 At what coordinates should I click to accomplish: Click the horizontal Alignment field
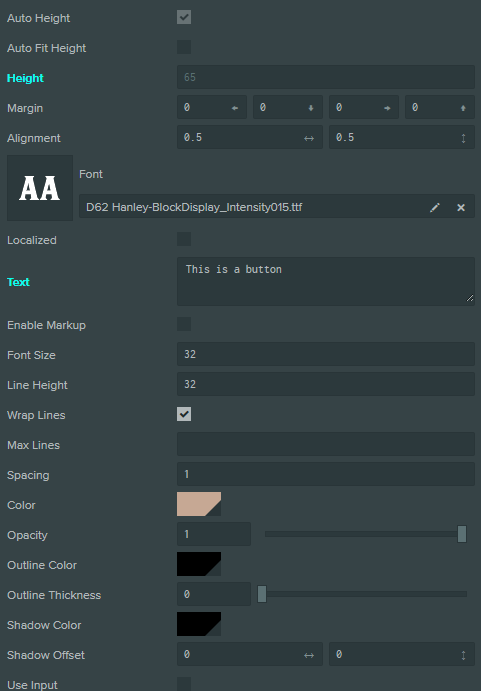250,137
